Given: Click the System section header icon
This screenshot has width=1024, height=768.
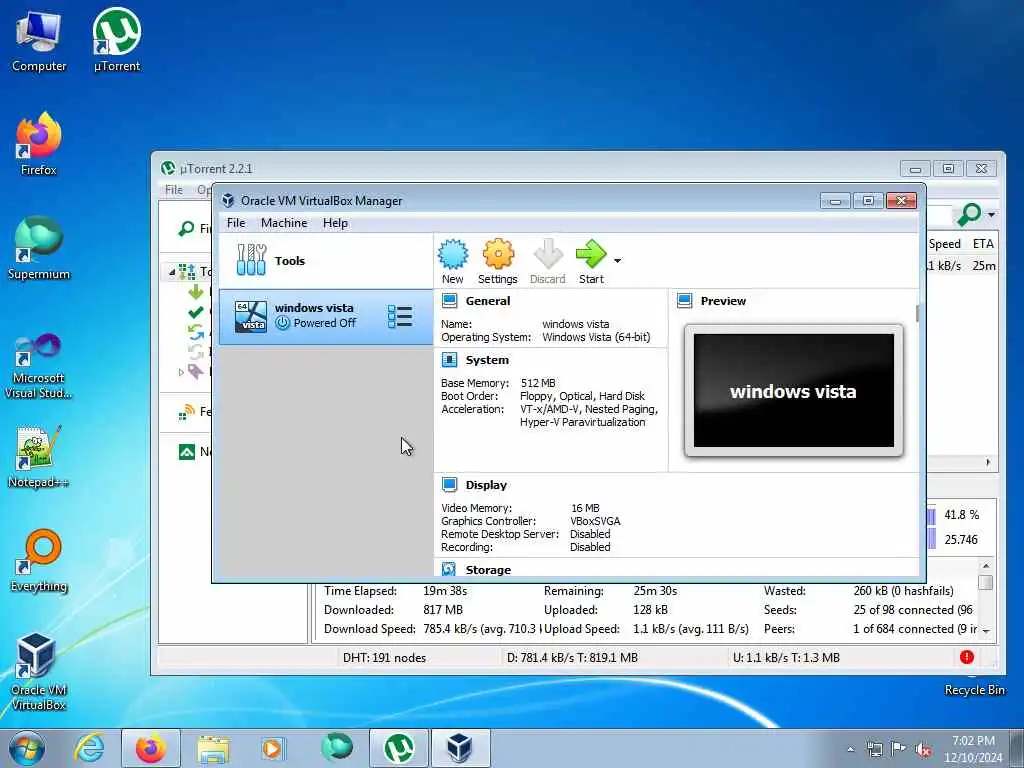Looking at the screenshot, I should pos(449,360).
